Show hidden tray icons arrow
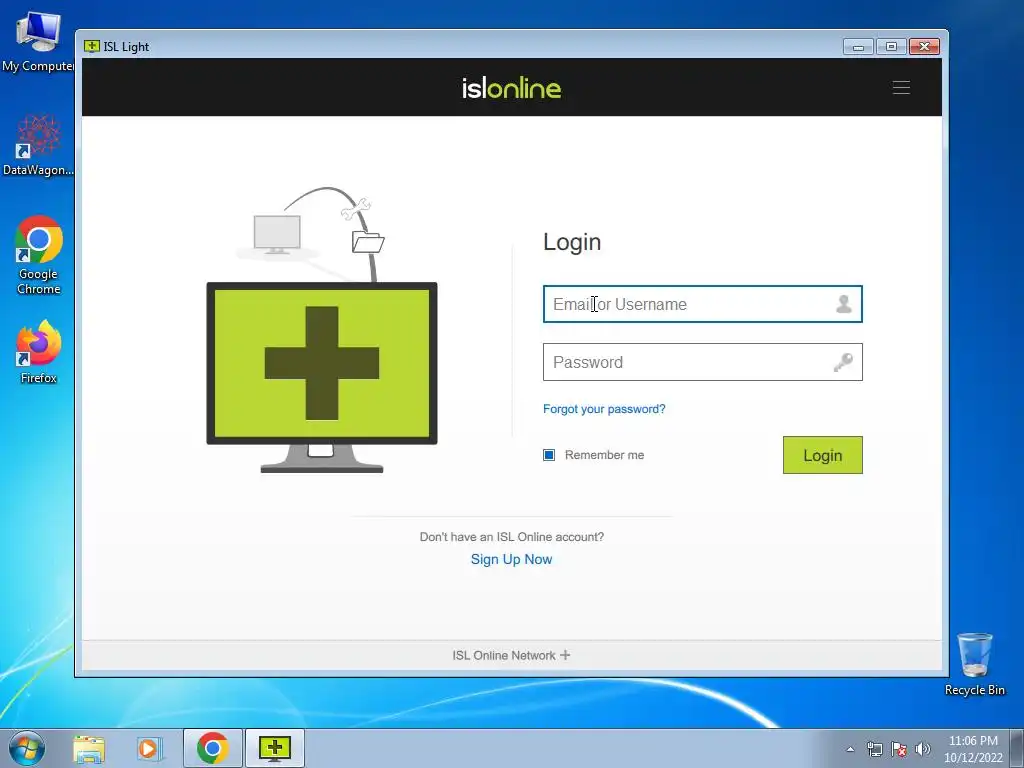 coord(850,749)
